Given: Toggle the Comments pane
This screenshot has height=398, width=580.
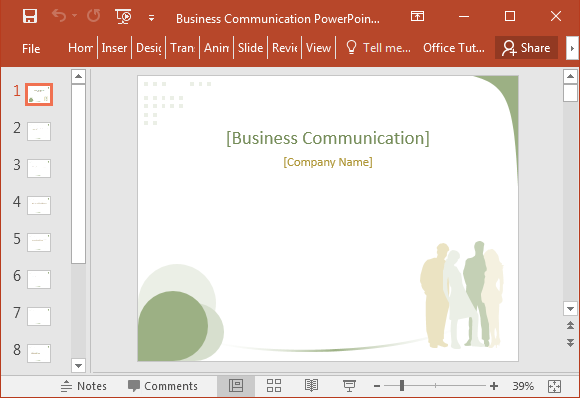Looking at the screenshot, I should (x=163, y=386).
